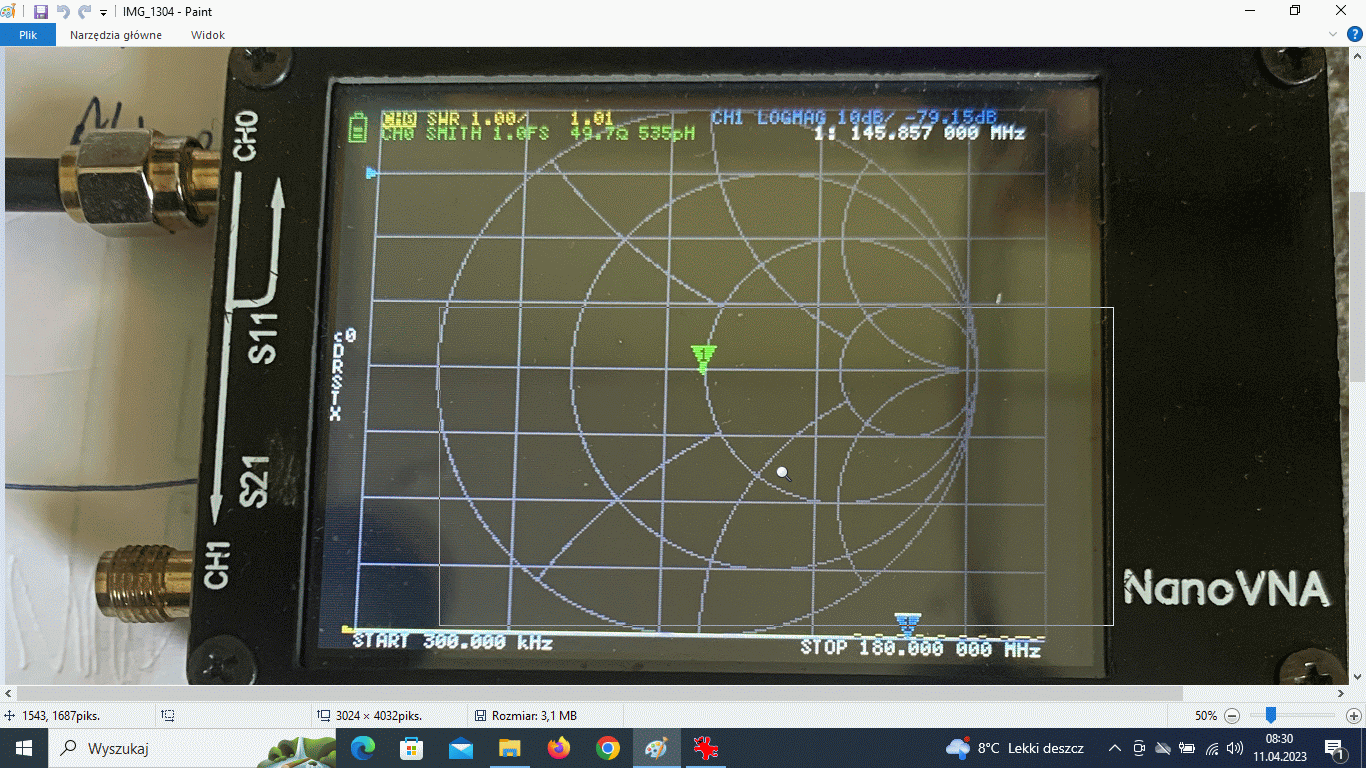This screenshot has height=768, width=1366.
Task: Switch to the Narzędzia główne tab
Action: pyautogui.click(x=116, y=35)
